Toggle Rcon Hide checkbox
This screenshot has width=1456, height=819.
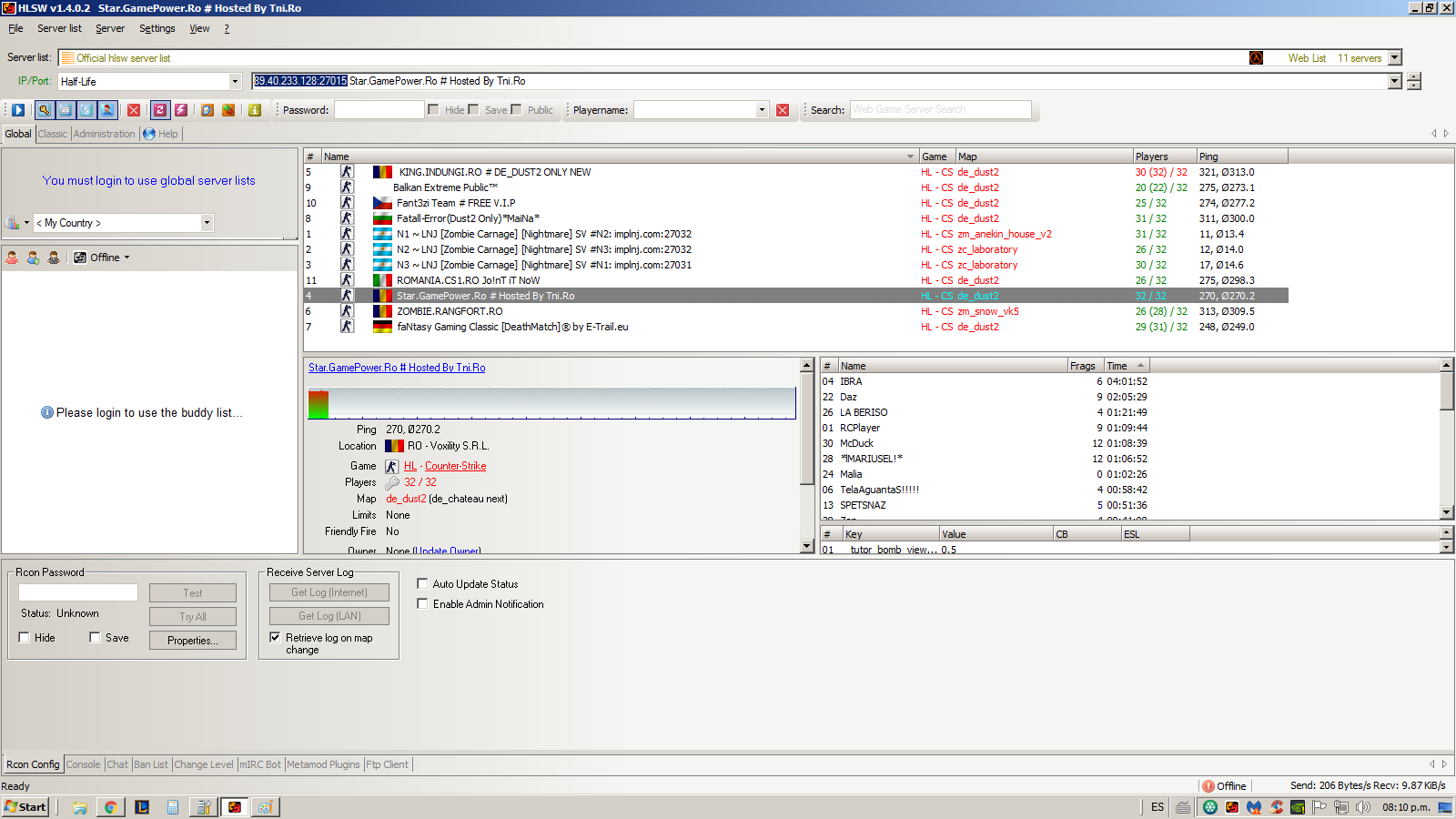(24, 637)
